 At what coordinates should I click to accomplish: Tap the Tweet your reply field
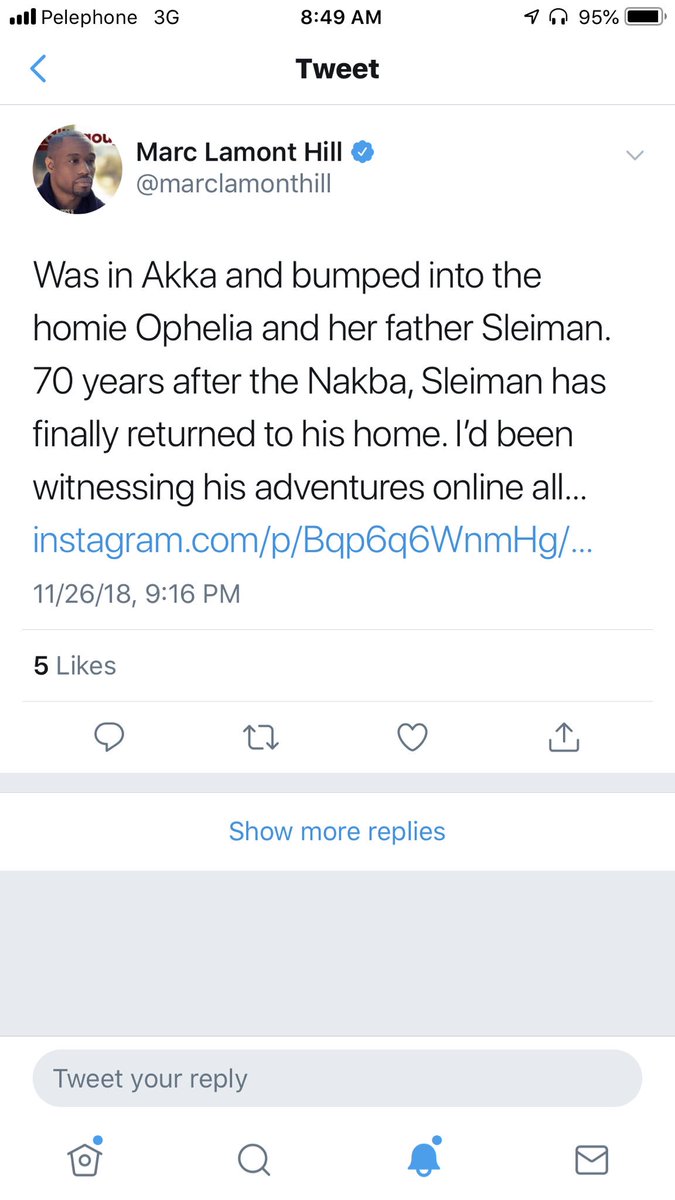coord(337,1079)
